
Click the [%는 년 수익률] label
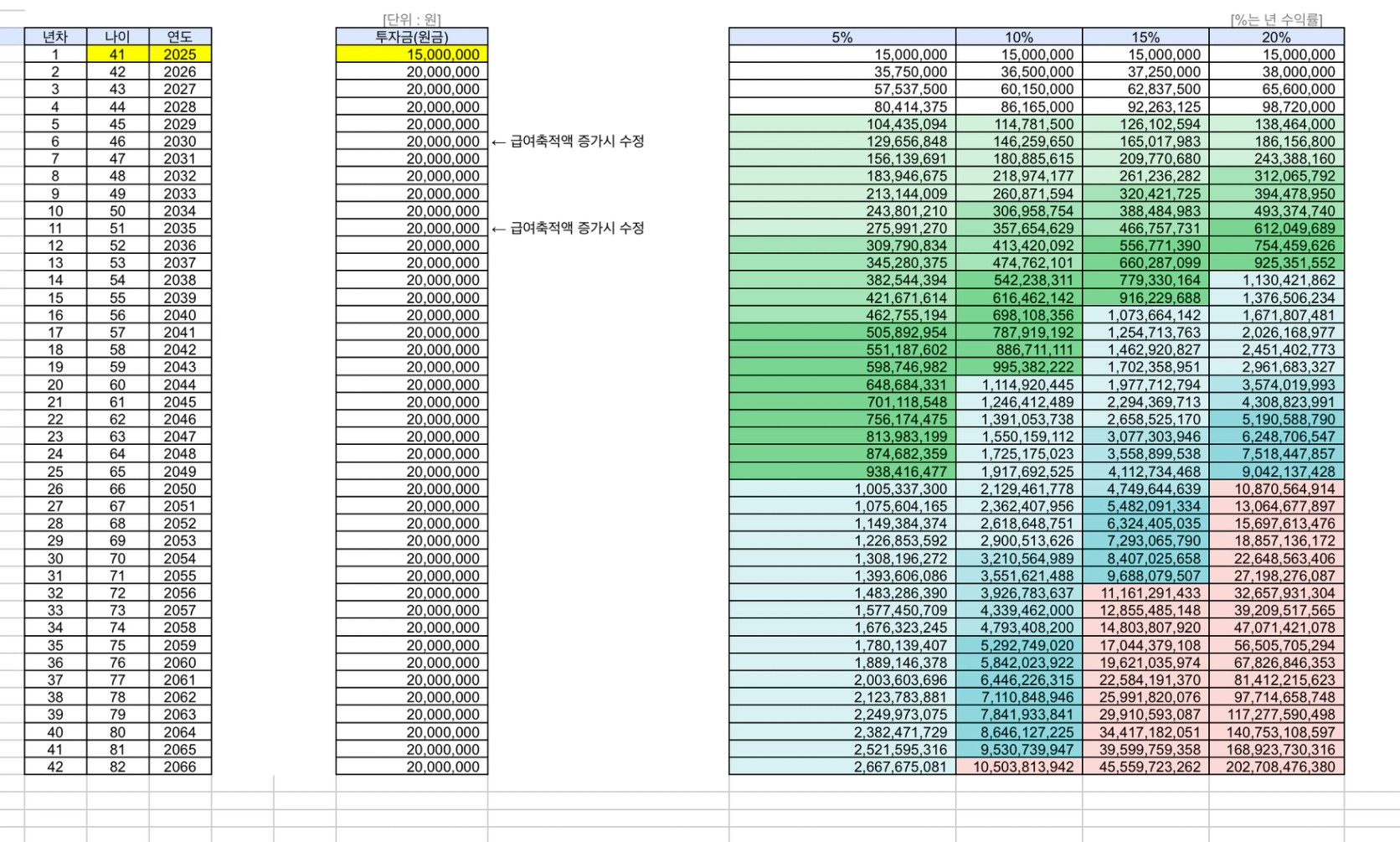pyautogui.click(x=1276, y=19)
